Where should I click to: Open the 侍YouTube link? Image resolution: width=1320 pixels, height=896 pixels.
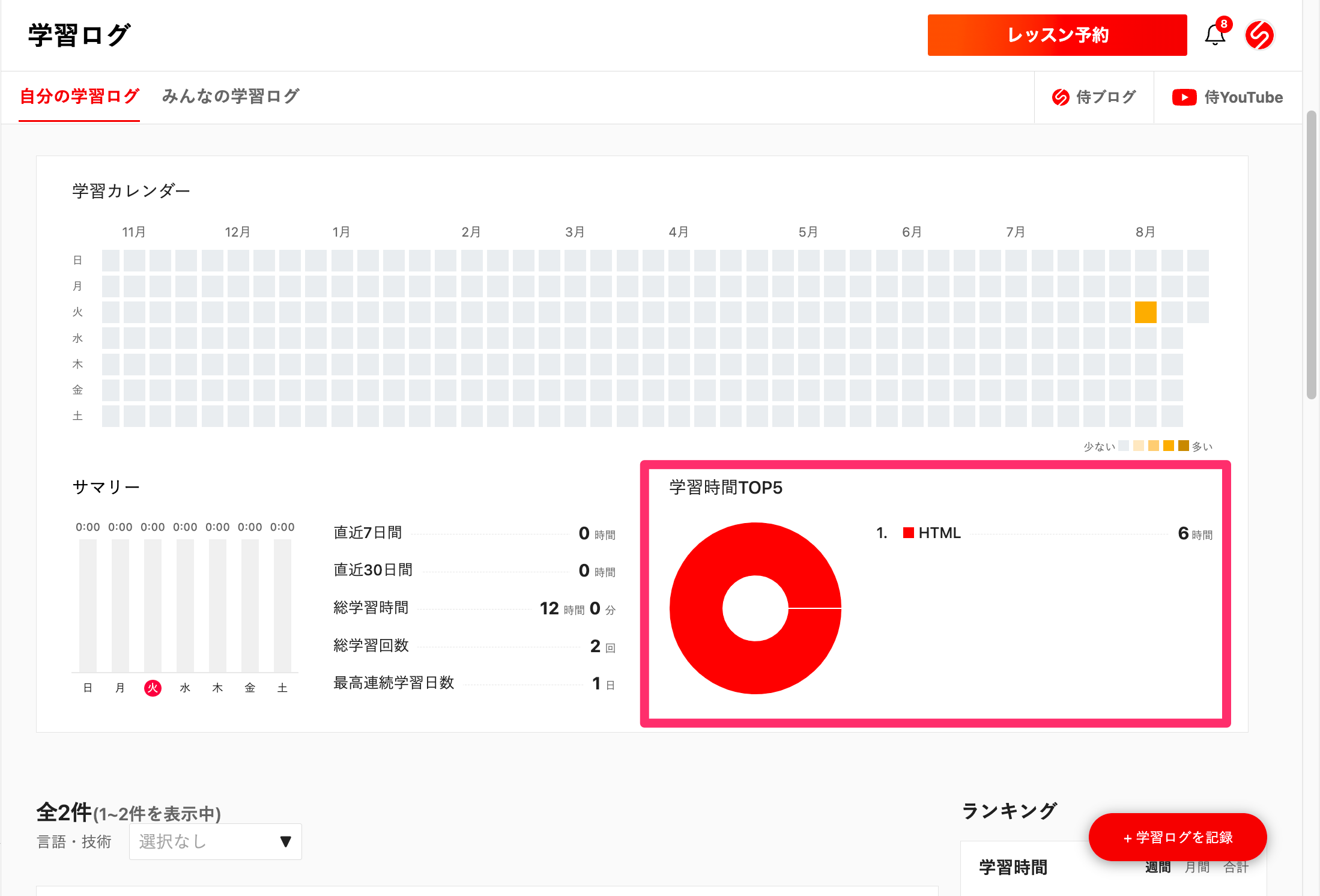(x=1243, y=97)
